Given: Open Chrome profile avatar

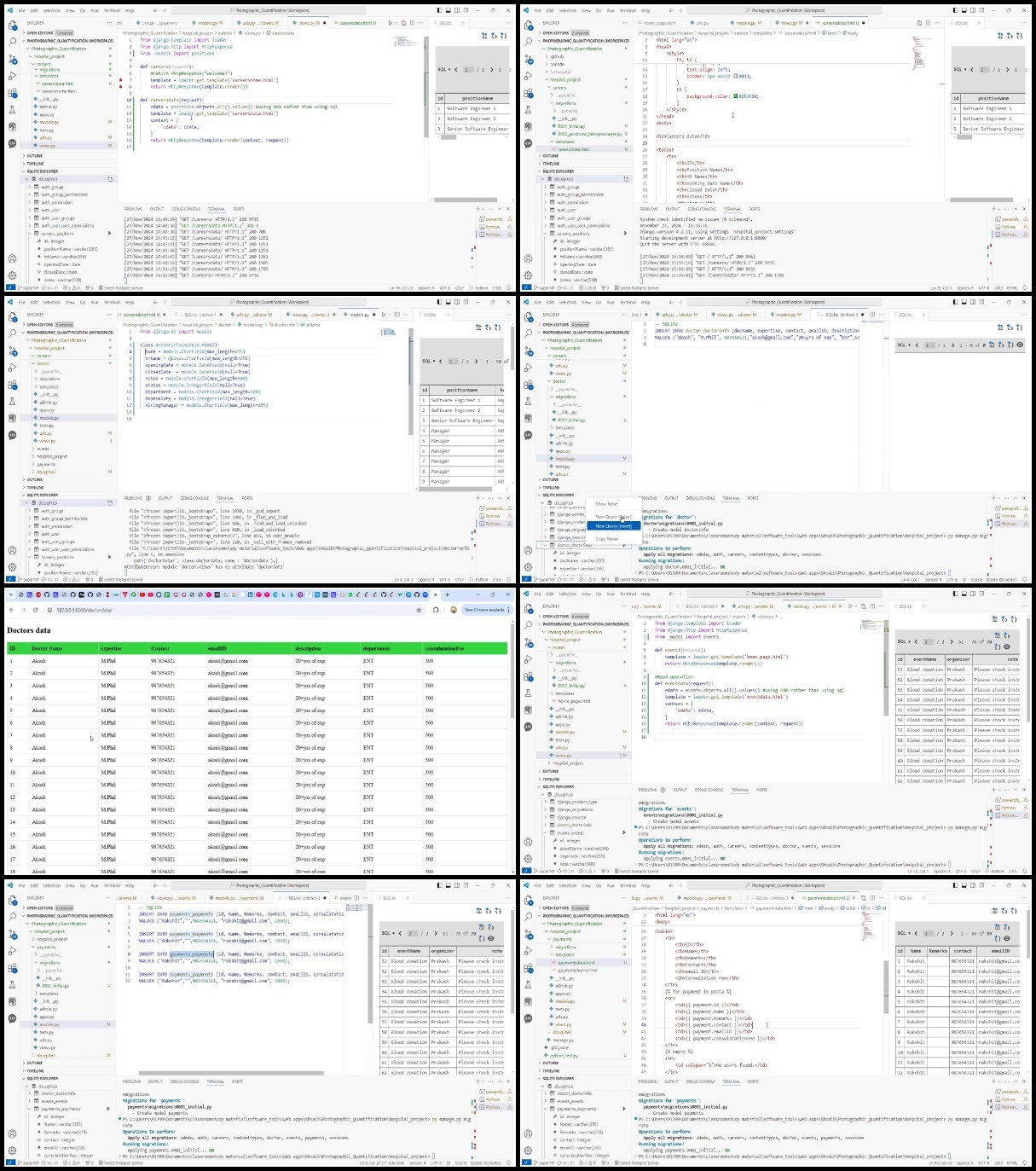Looking at the screenshot, I should pos(454,610).
